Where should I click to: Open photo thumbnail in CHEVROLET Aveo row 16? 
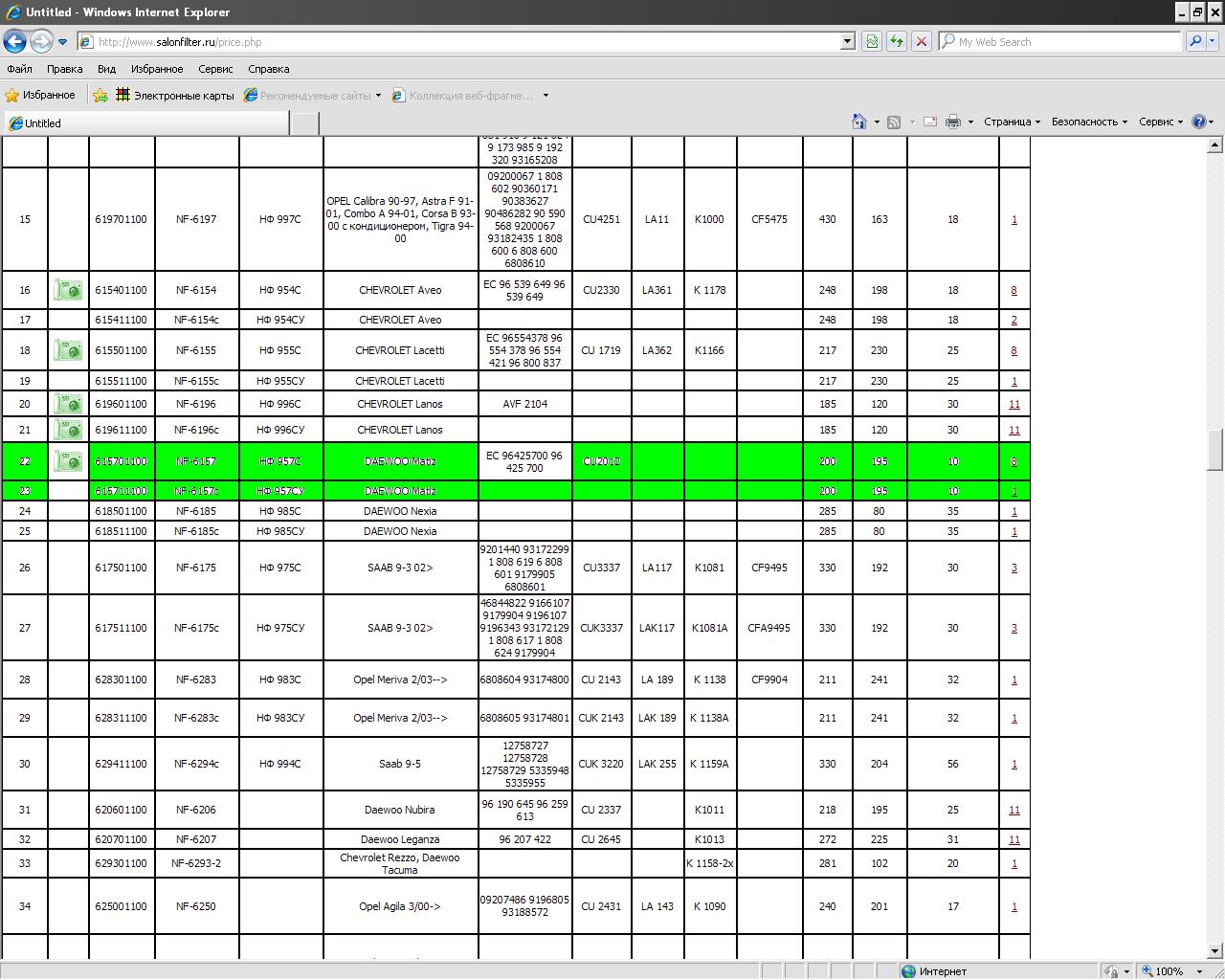coord(68,290)
